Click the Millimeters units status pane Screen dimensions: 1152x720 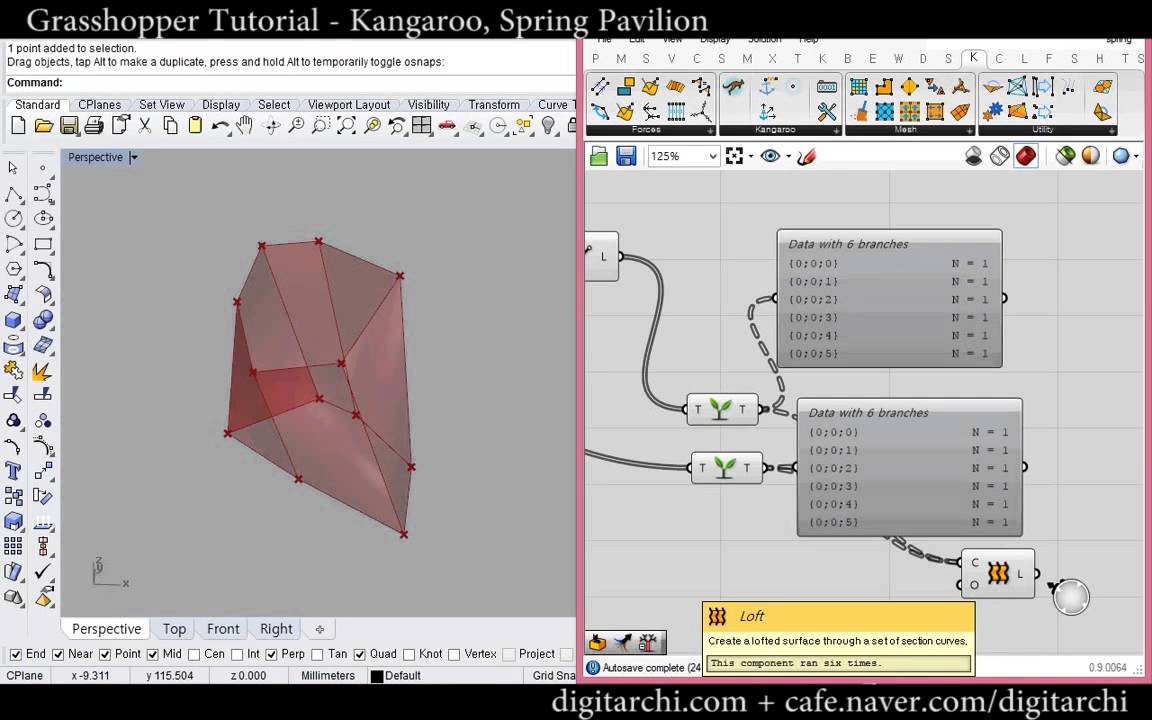coord(328,675)
